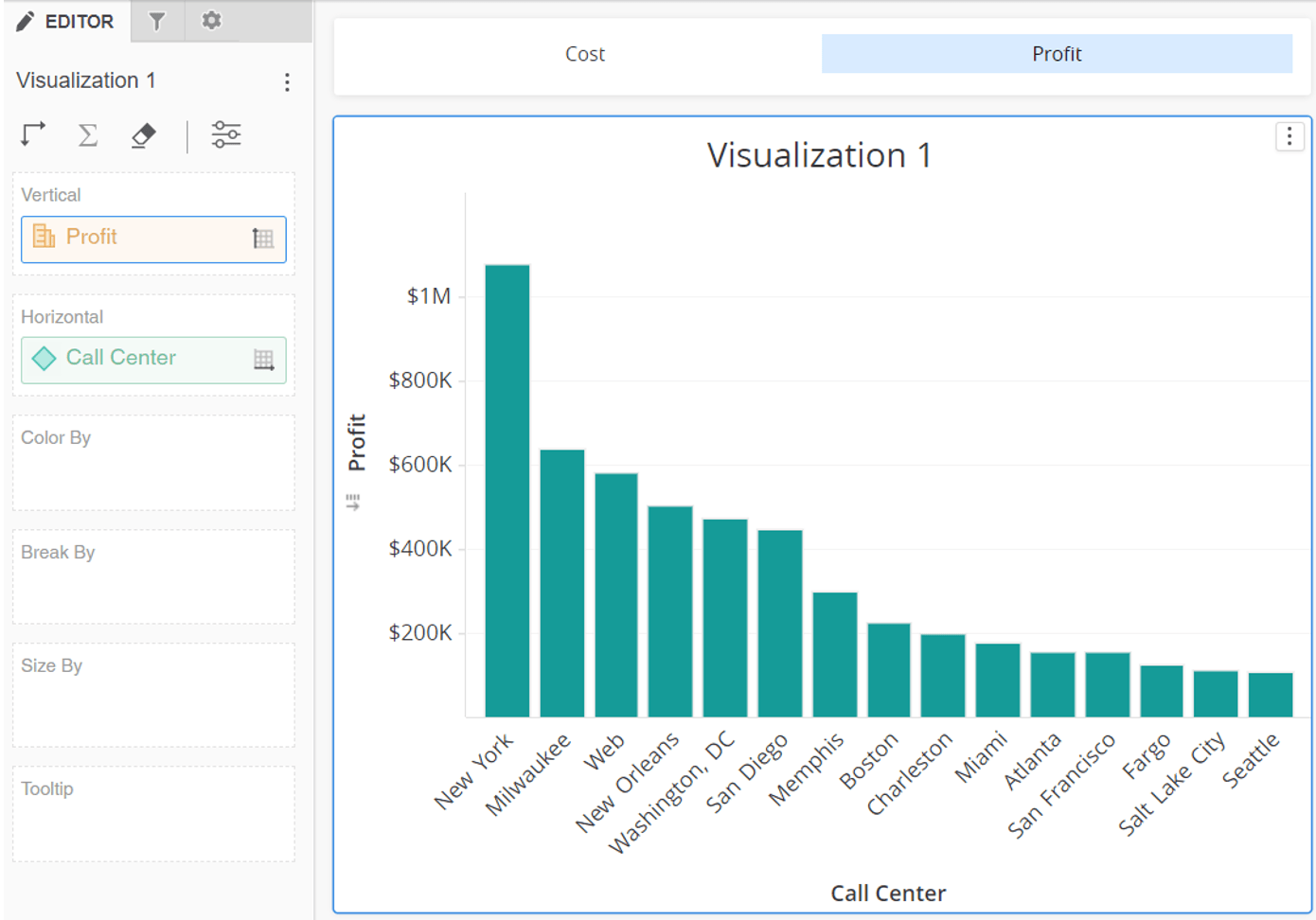Select the EDITOR panel tab
Screen dimensions: 1316x920
pyautogui.click(x=65, y=21)
